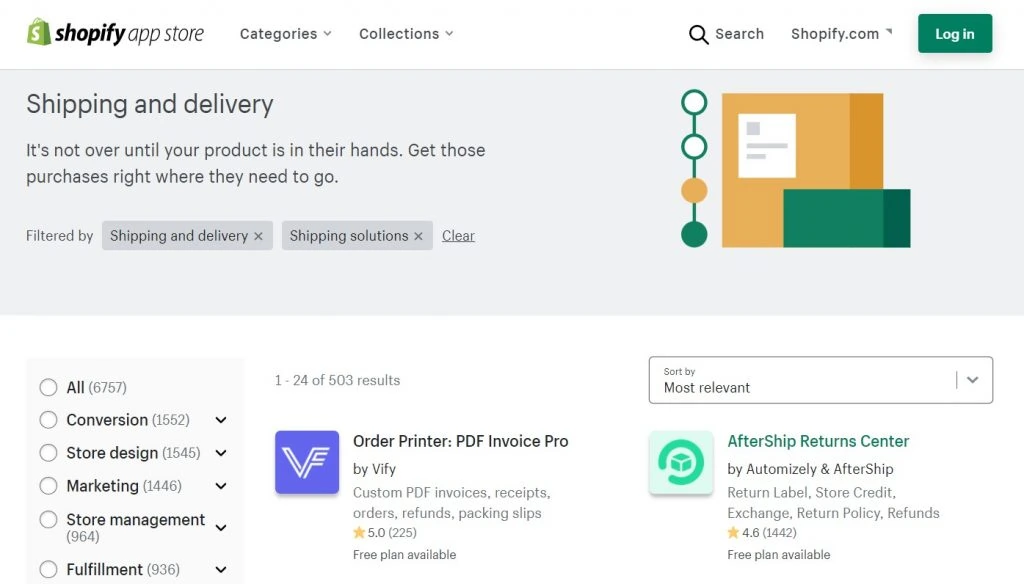Open the Collections menu
This screenshot has height=584, width=1024.
[406, 34]
